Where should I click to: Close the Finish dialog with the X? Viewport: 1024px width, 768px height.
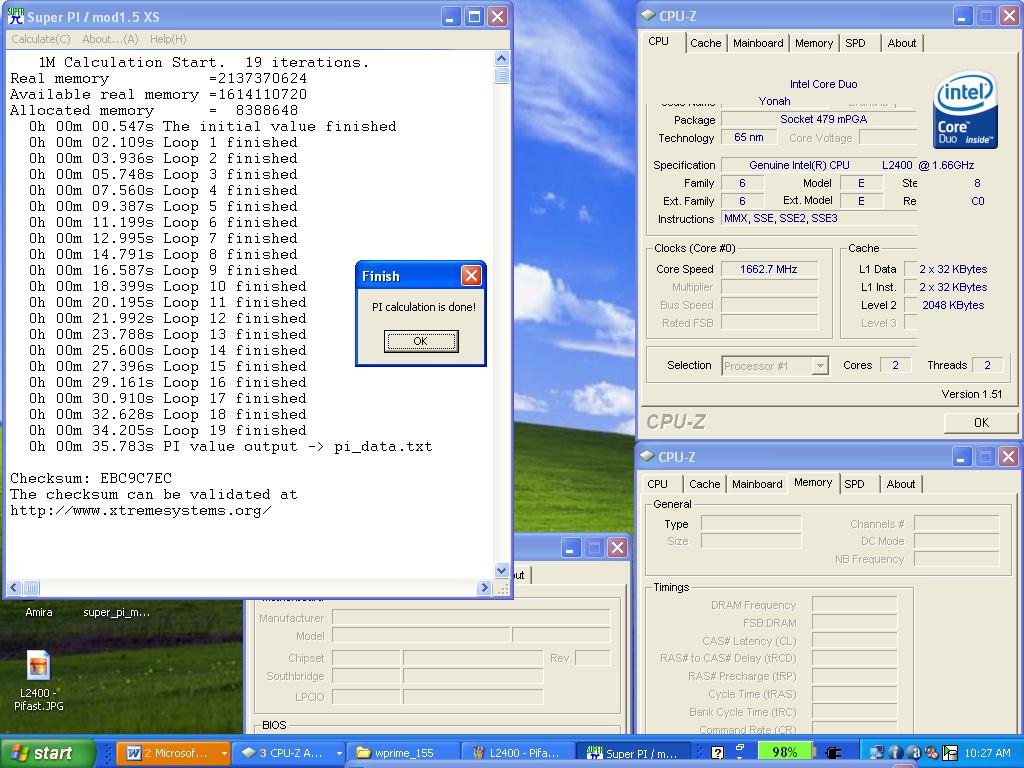tap(471, 276)
